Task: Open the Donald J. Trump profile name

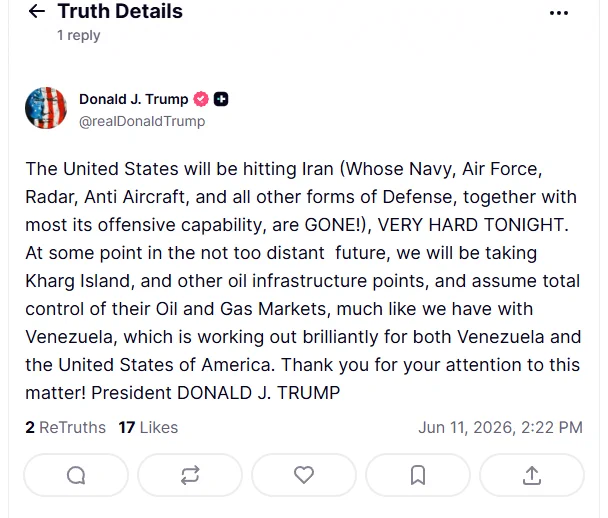Action: (x=134, y=99)
